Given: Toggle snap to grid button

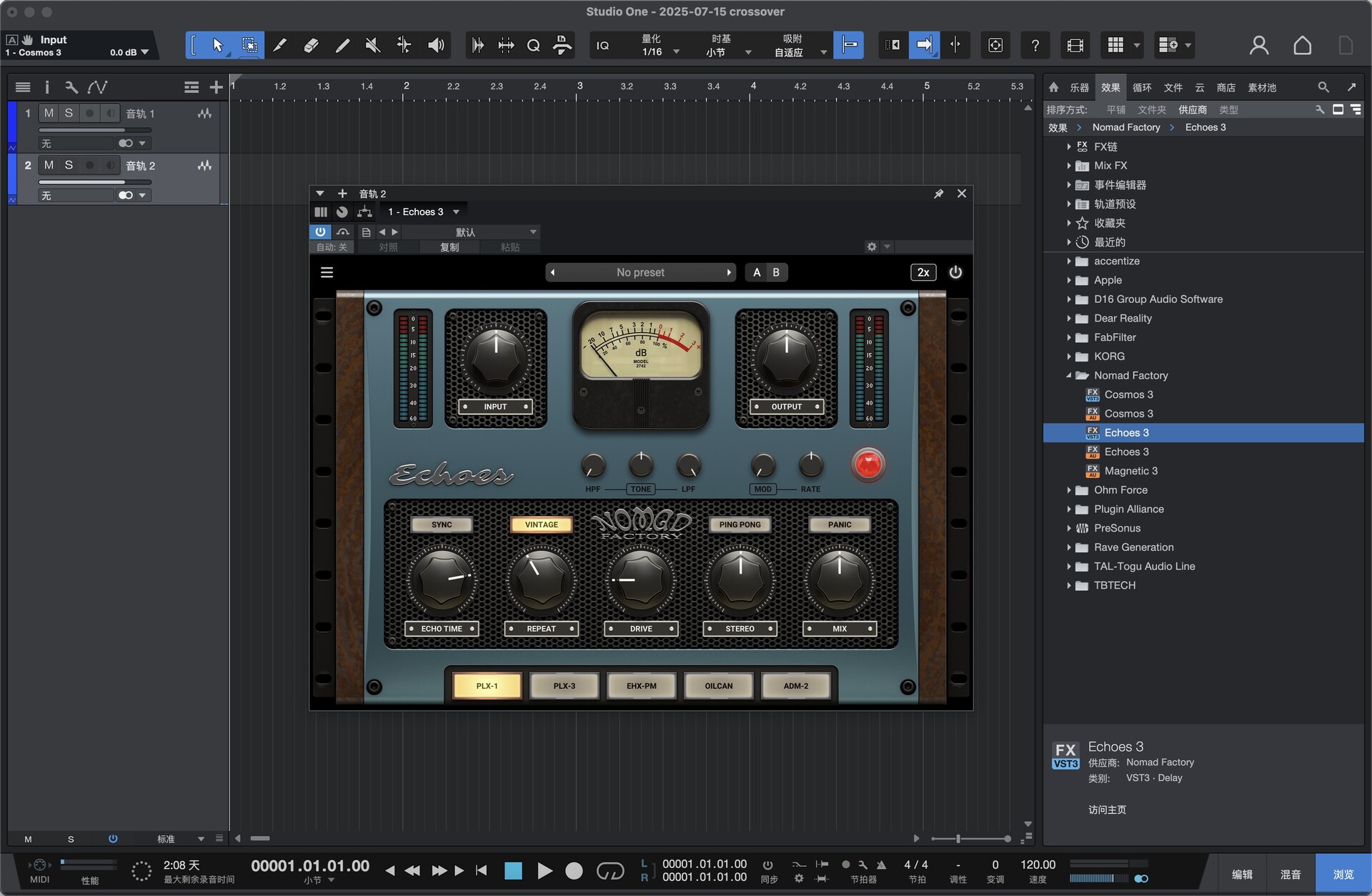Looking at the screenshot, I should pos(849,46).
